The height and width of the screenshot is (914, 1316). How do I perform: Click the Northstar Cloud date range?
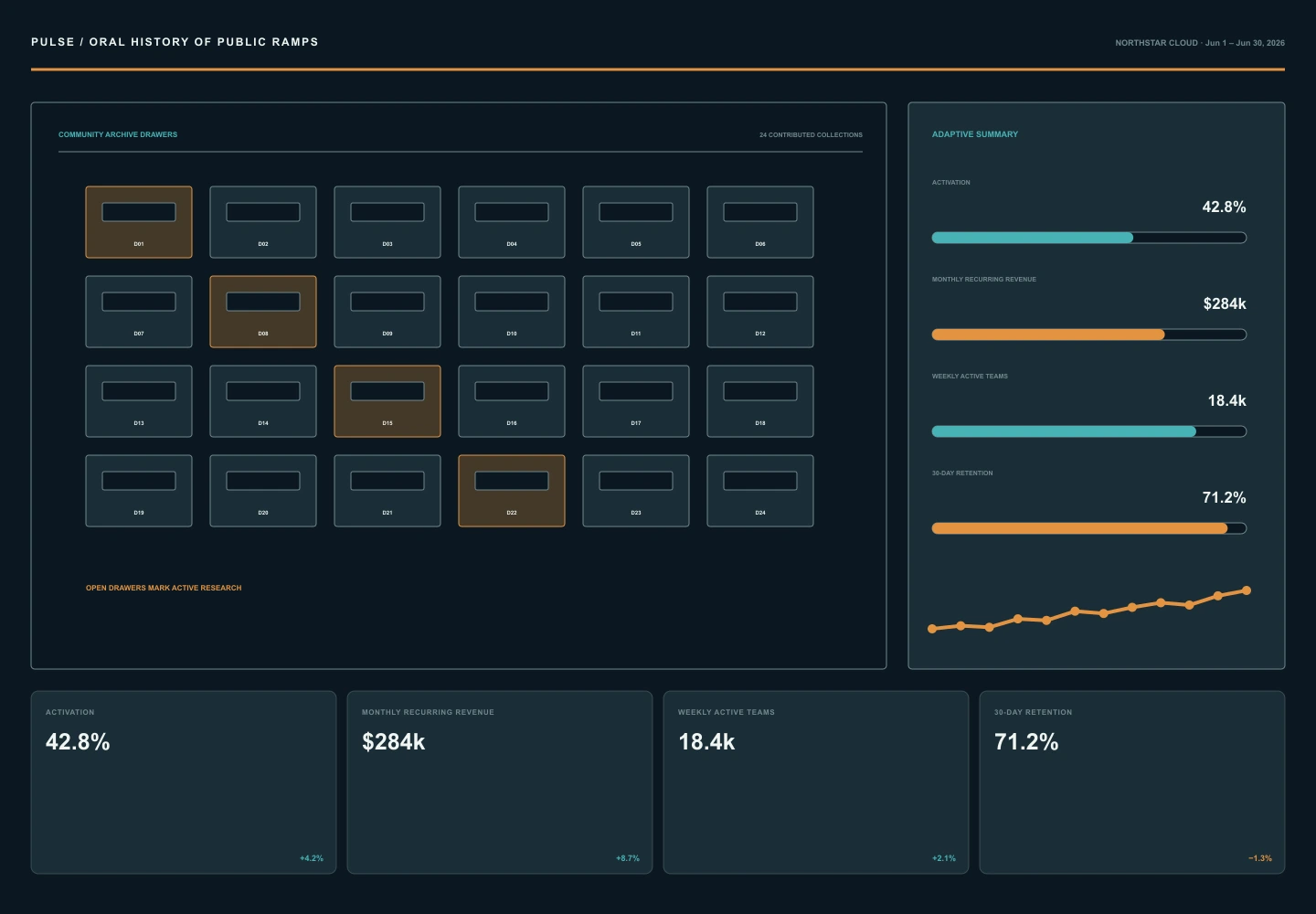click(1200, 43)
